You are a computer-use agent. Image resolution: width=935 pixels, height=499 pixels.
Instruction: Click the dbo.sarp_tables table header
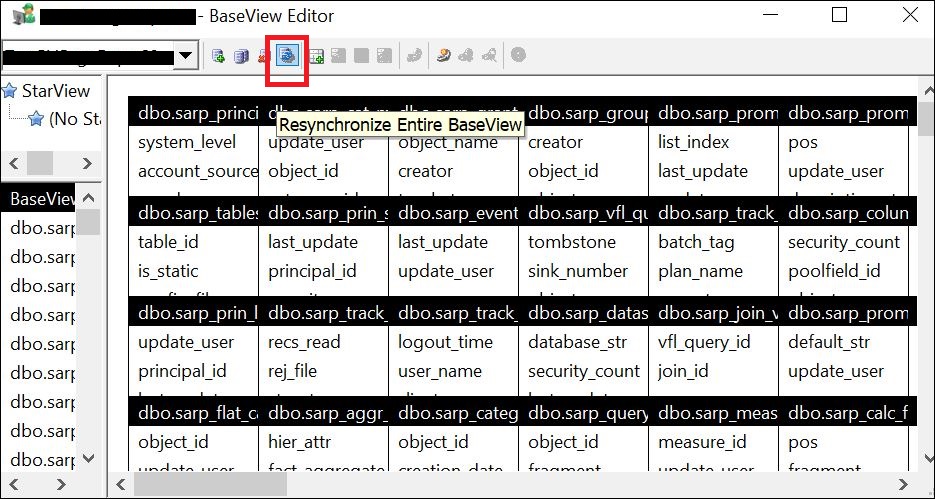194,212
